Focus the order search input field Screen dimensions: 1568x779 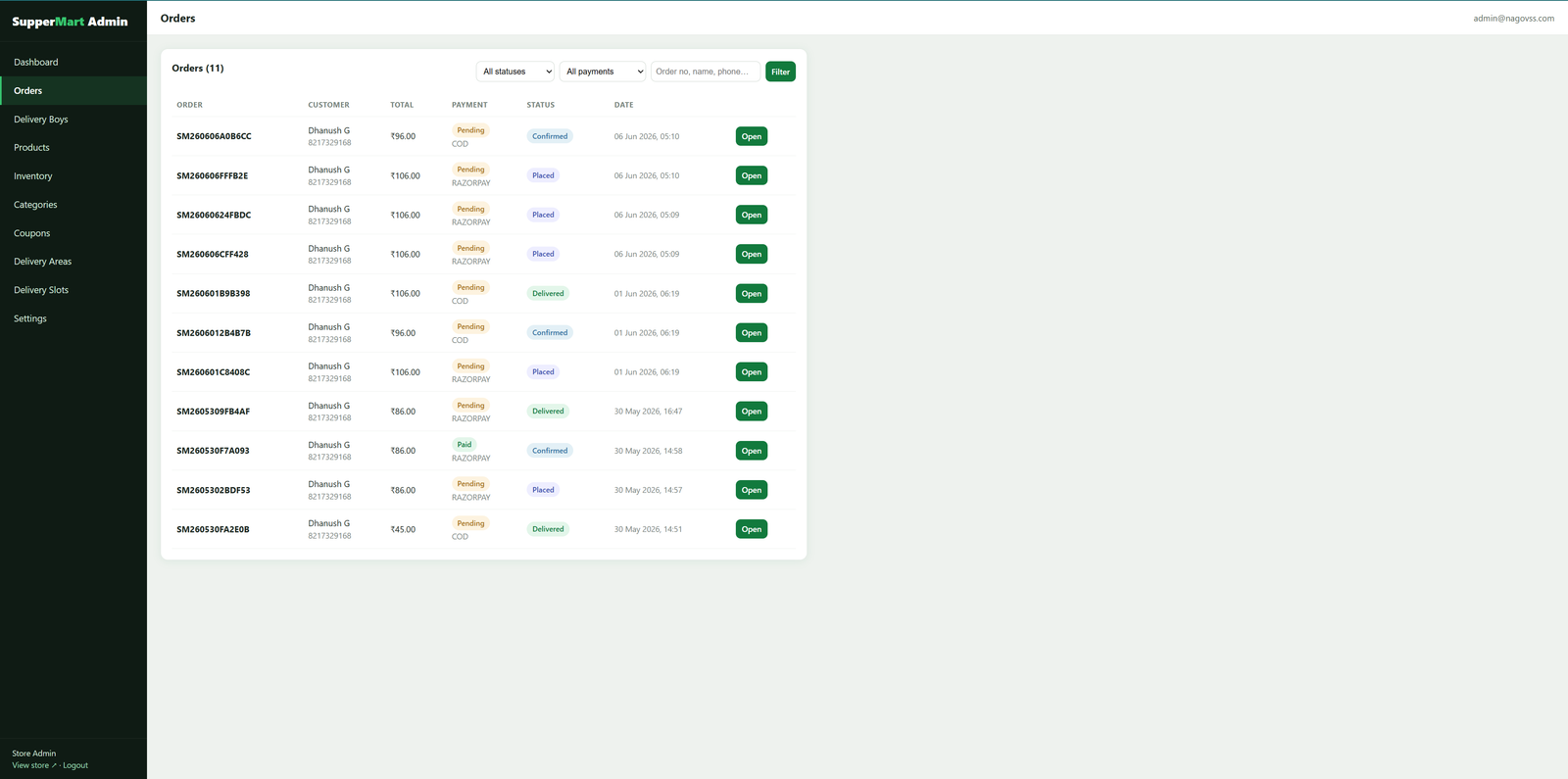(706, 72)
